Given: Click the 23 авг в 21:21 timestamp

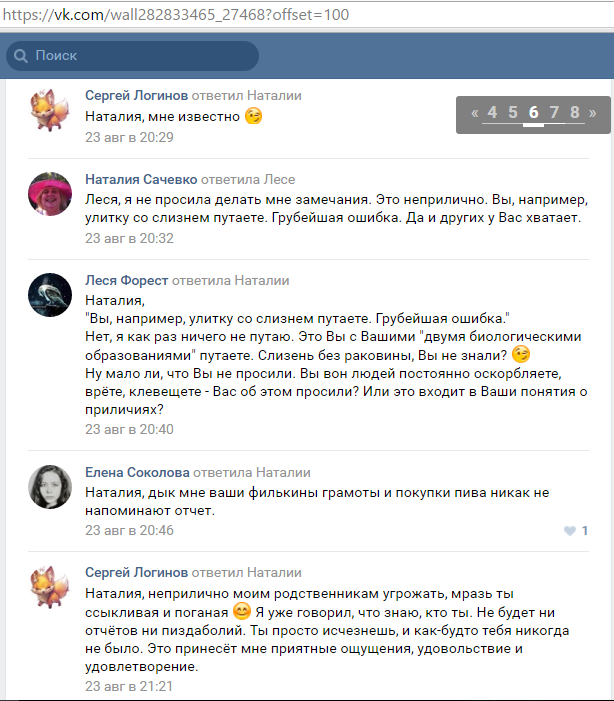Looking at the screenshot, I should (x=129, y=686).
